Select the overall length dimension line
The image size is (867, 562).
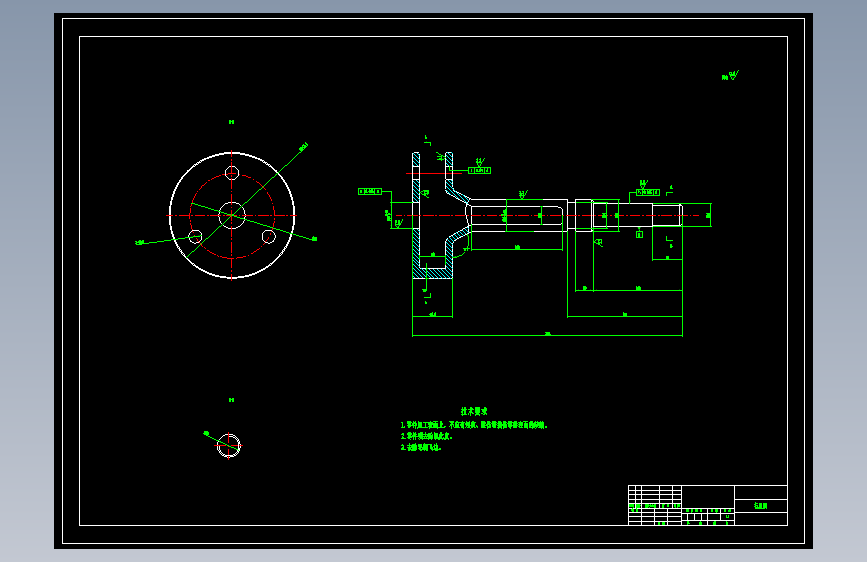(x=547, y=335)
